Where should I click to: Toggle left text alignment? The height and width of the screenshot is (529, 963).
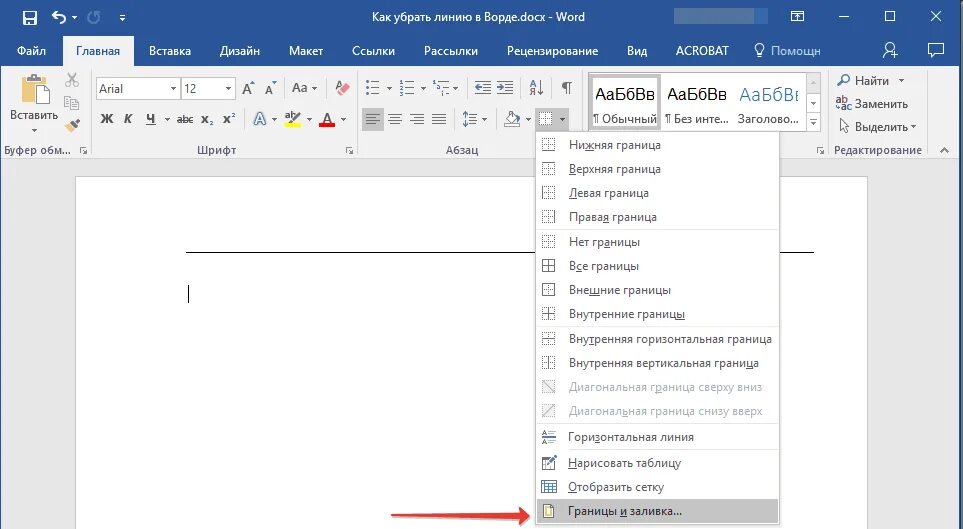click(373, 119)
